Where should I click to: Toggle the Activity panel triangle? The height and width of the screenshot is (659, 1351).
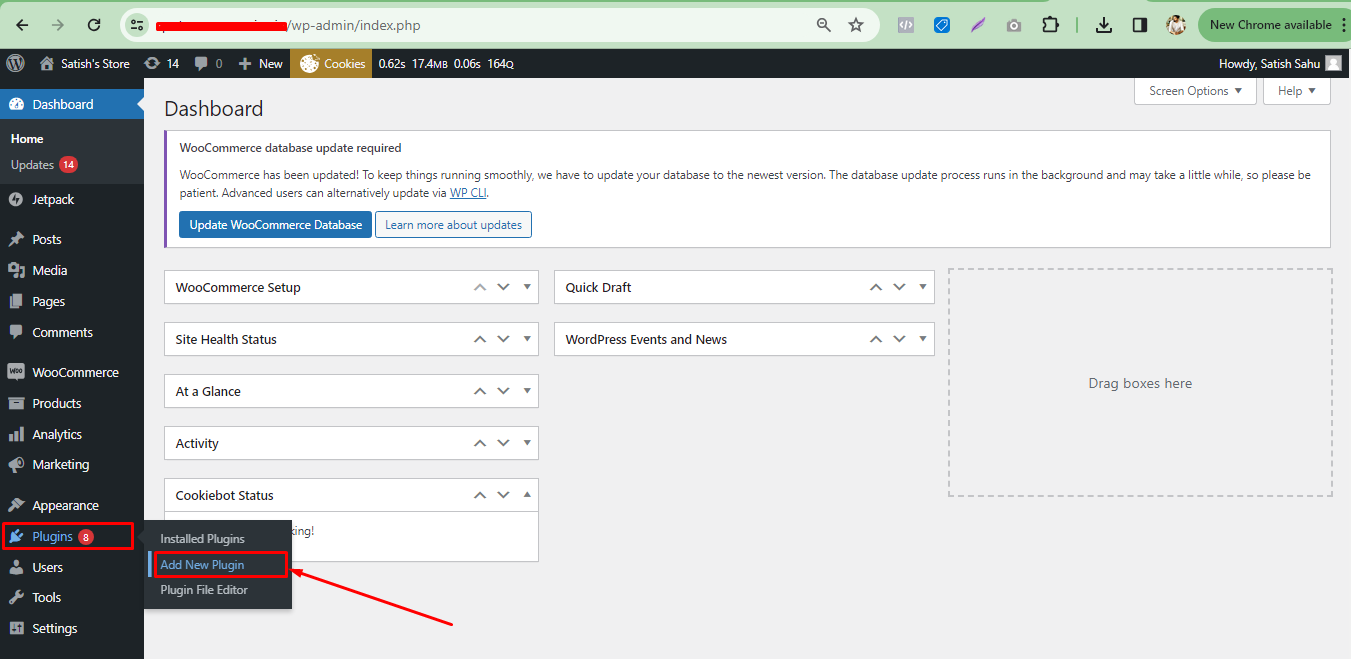[527, 443]
